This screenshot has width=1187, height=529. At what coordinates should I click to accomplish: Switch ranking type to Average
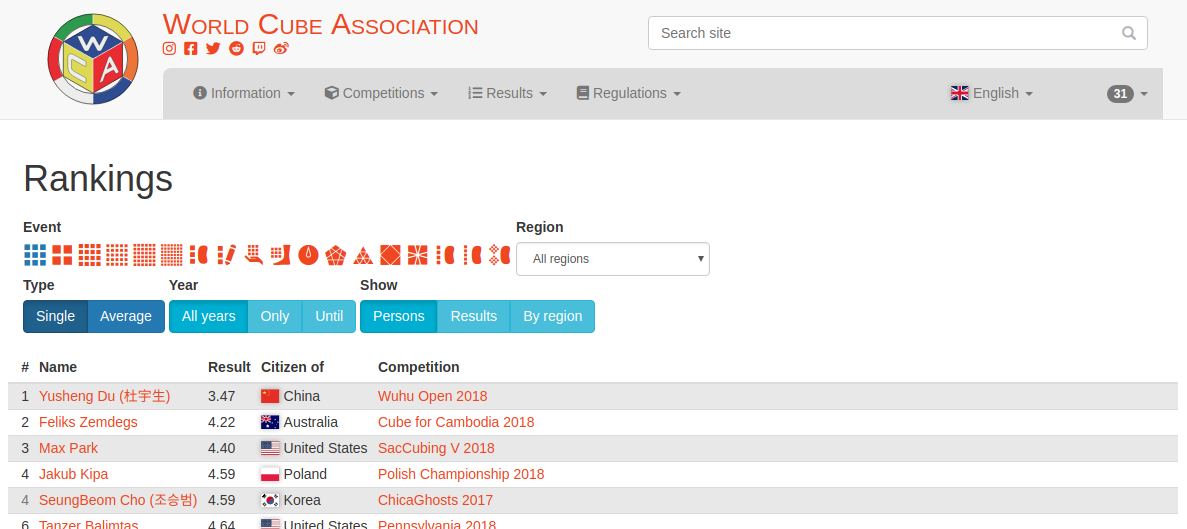pos(126,316)
